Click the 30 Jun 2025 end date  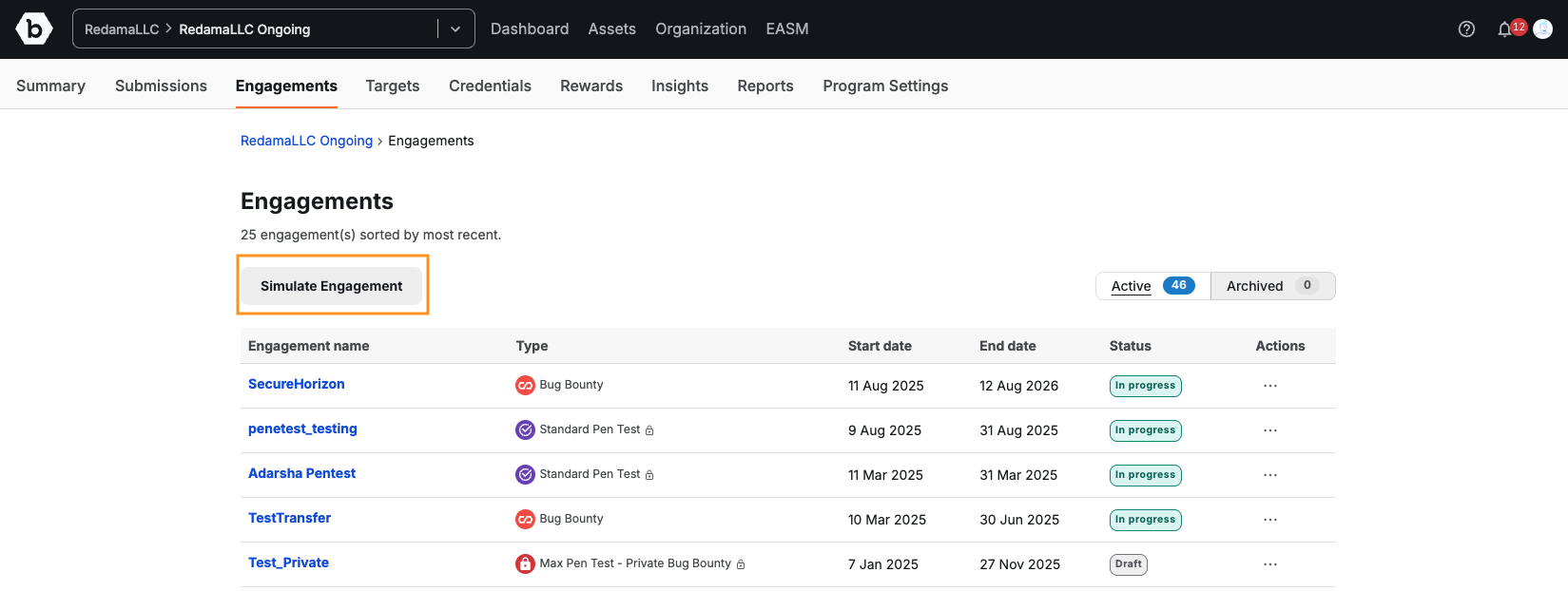[1019, 520]
